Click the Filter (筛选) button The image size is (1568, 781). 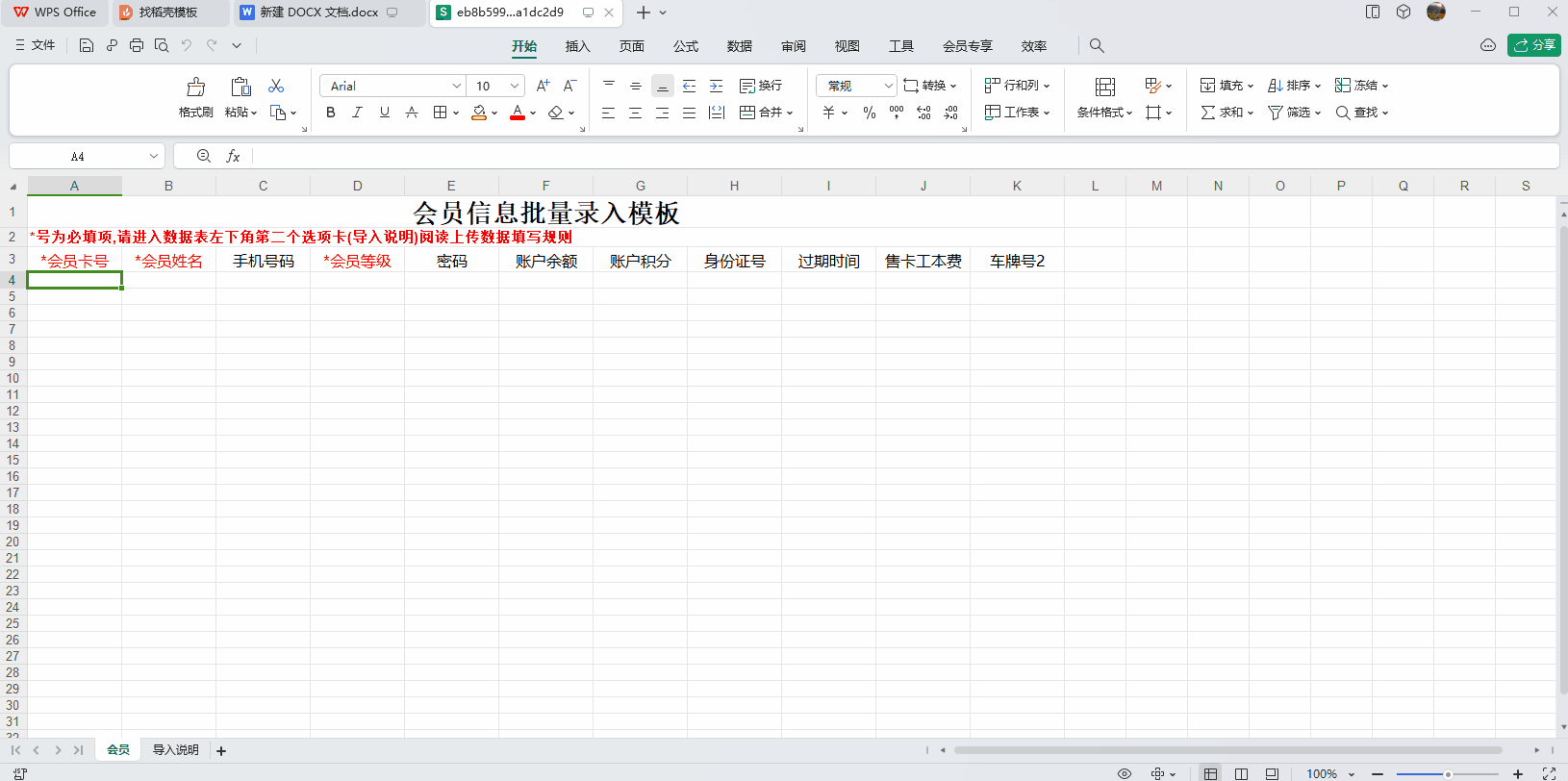(1294, 113)
